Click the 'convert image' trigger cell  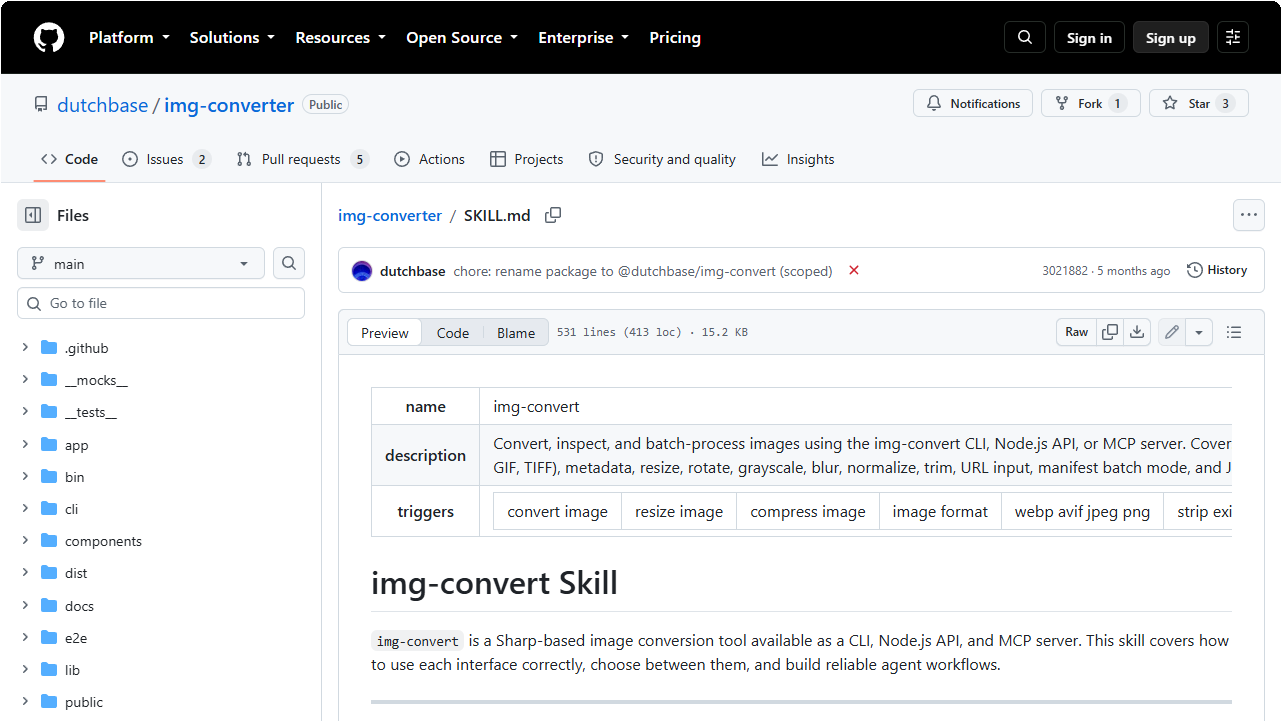tap(558, 511)
